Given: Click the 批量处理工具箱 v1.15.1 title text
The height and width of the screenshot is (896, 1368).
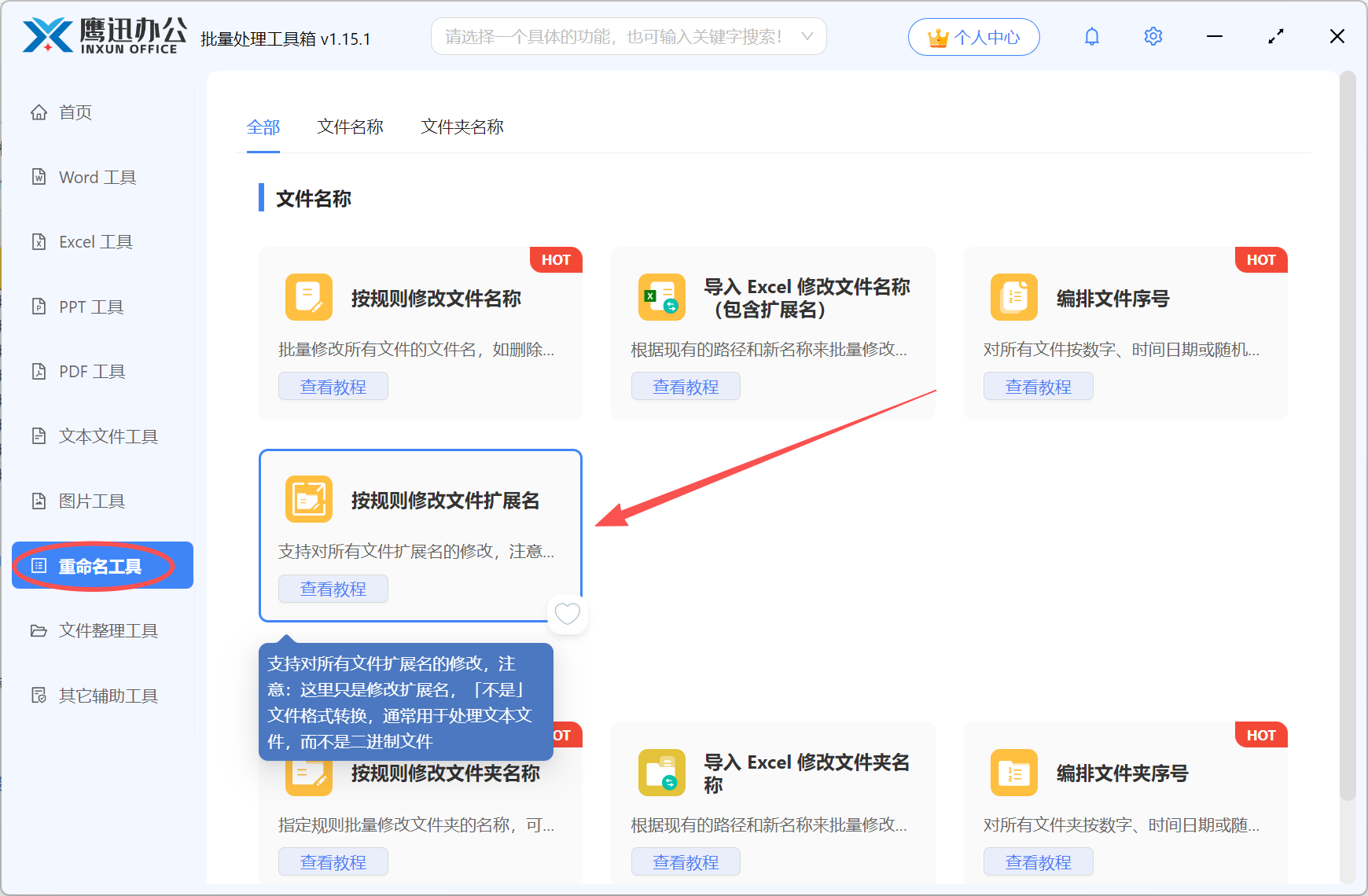Looking at the screenshot, I should pos(285,39).
